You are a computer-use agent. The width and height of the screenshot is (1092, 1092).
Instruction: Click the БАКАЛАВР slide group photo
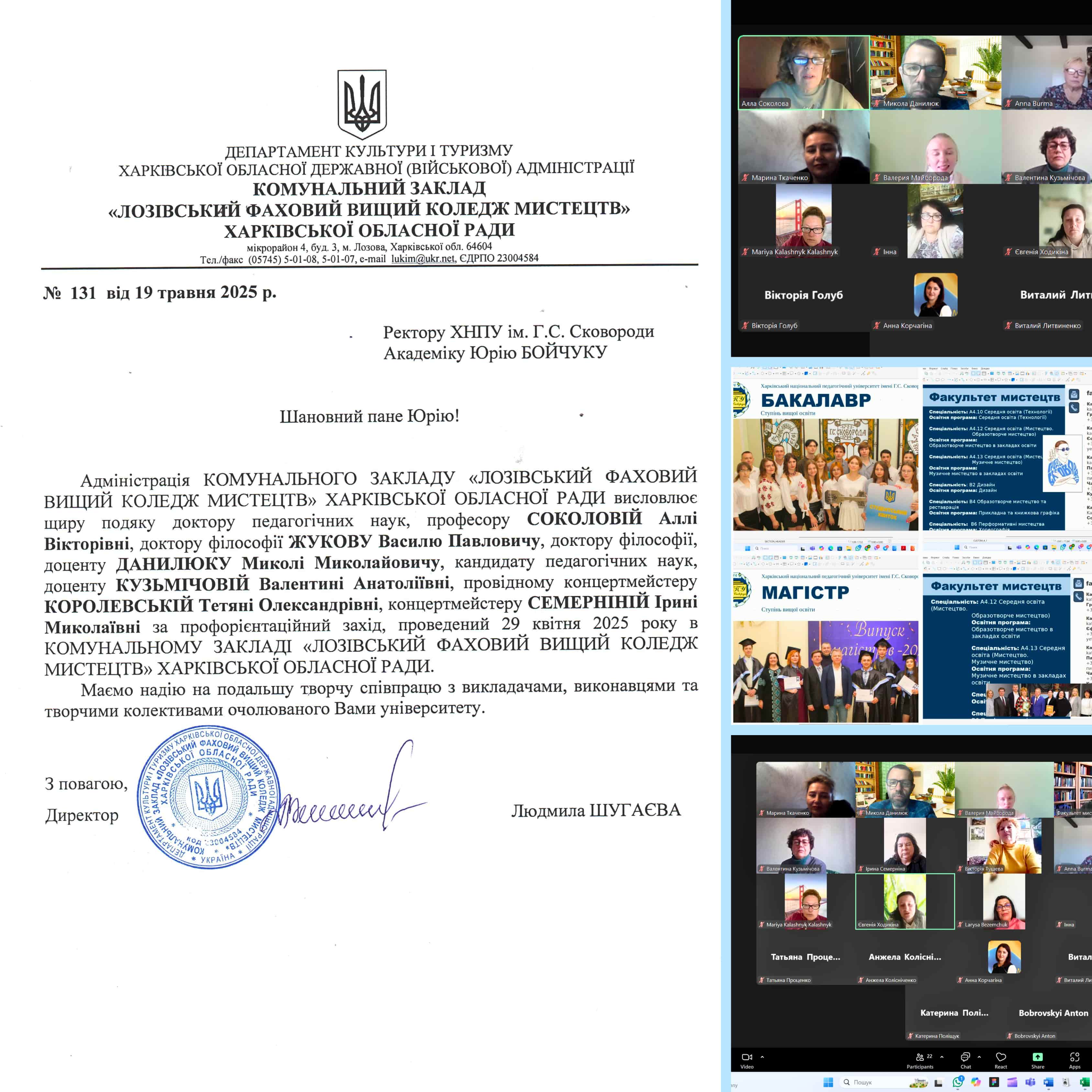tap(825, 474)
